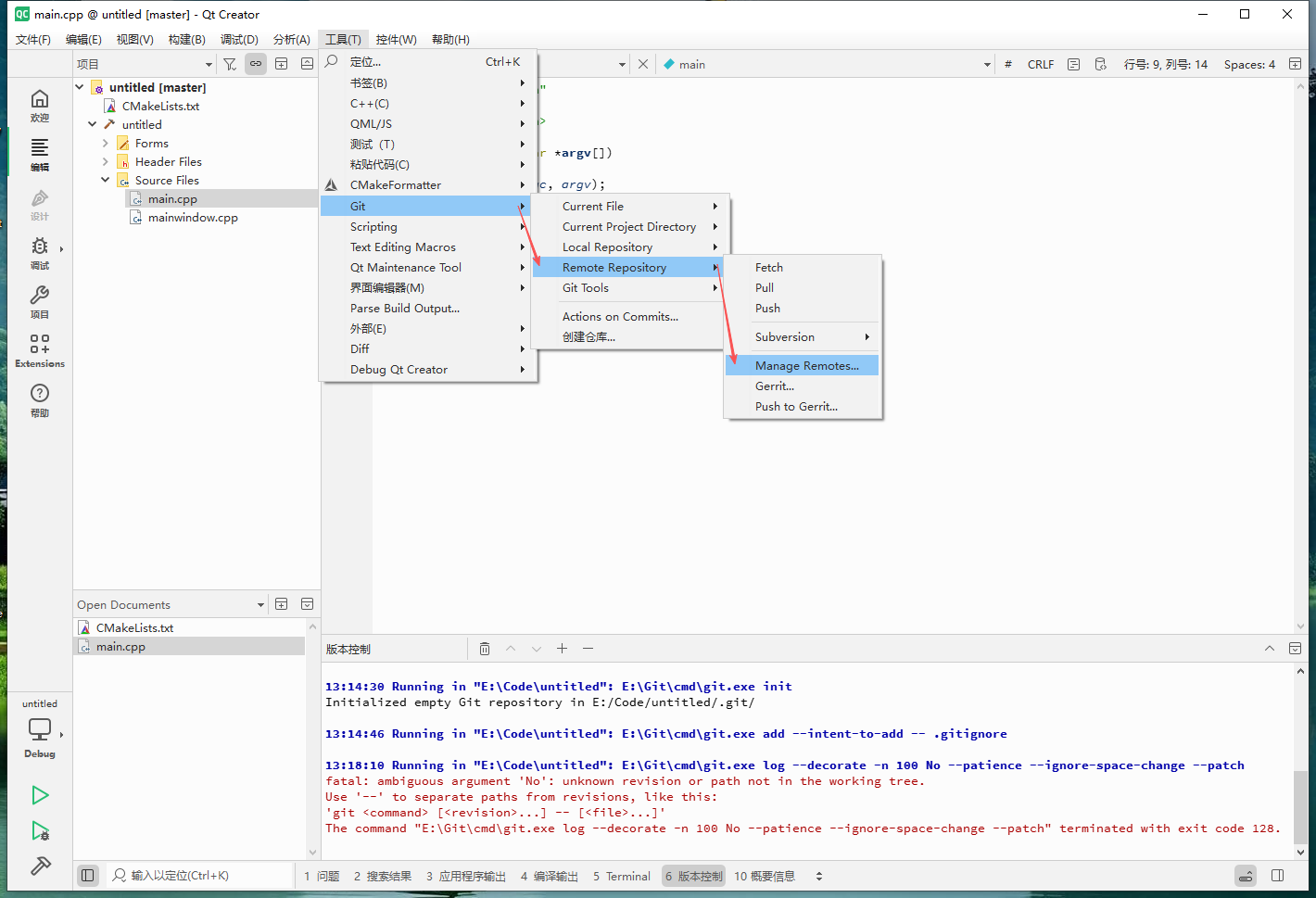The image size is (1316, 898).
Task: Switch to 5 Terminal output tab
Action: 622,876
